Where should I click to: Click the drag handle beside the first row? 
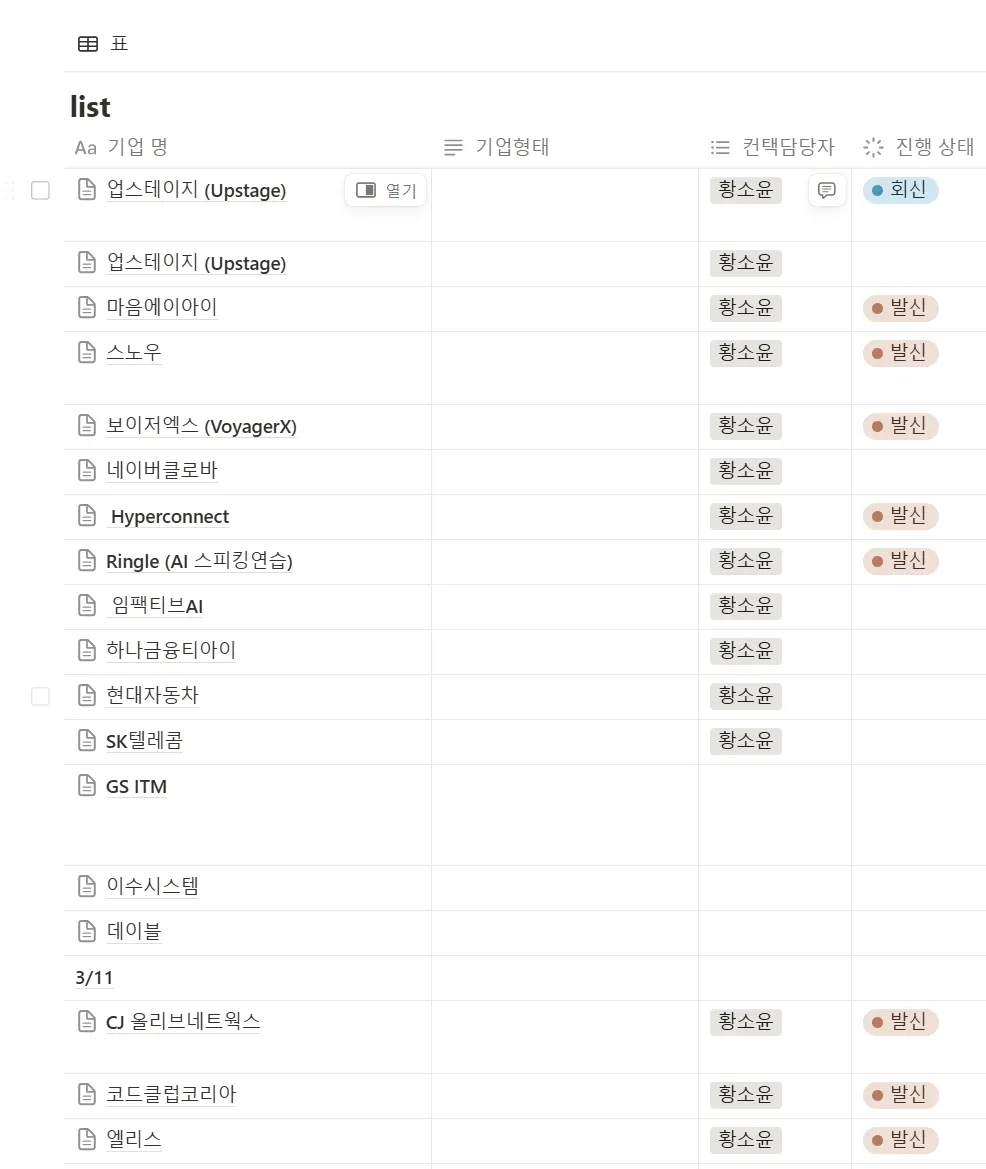pyautogui.click(x=9, y=190)
